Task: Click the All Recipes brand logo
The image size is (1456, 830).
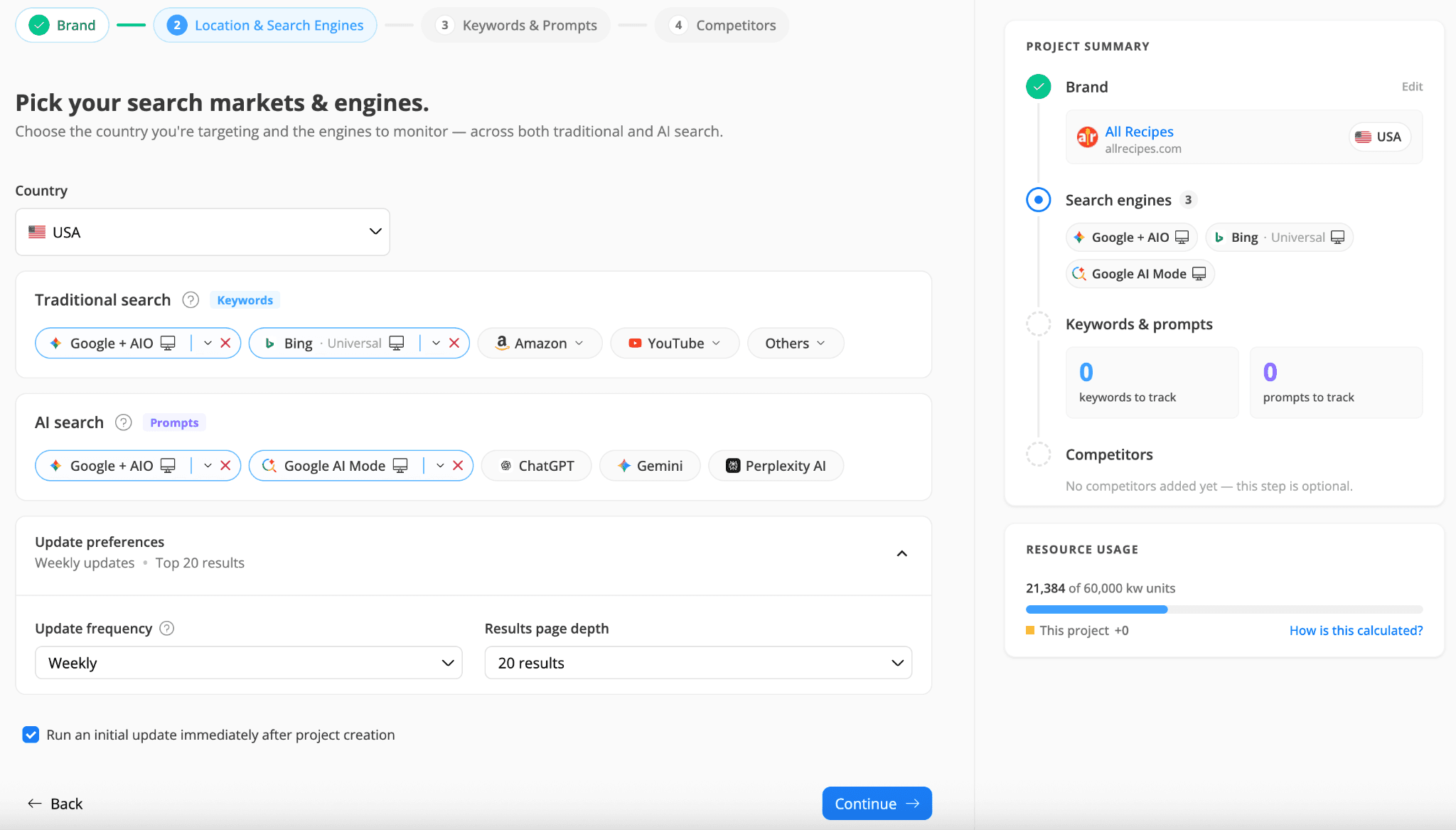Action: (1087, 137)
